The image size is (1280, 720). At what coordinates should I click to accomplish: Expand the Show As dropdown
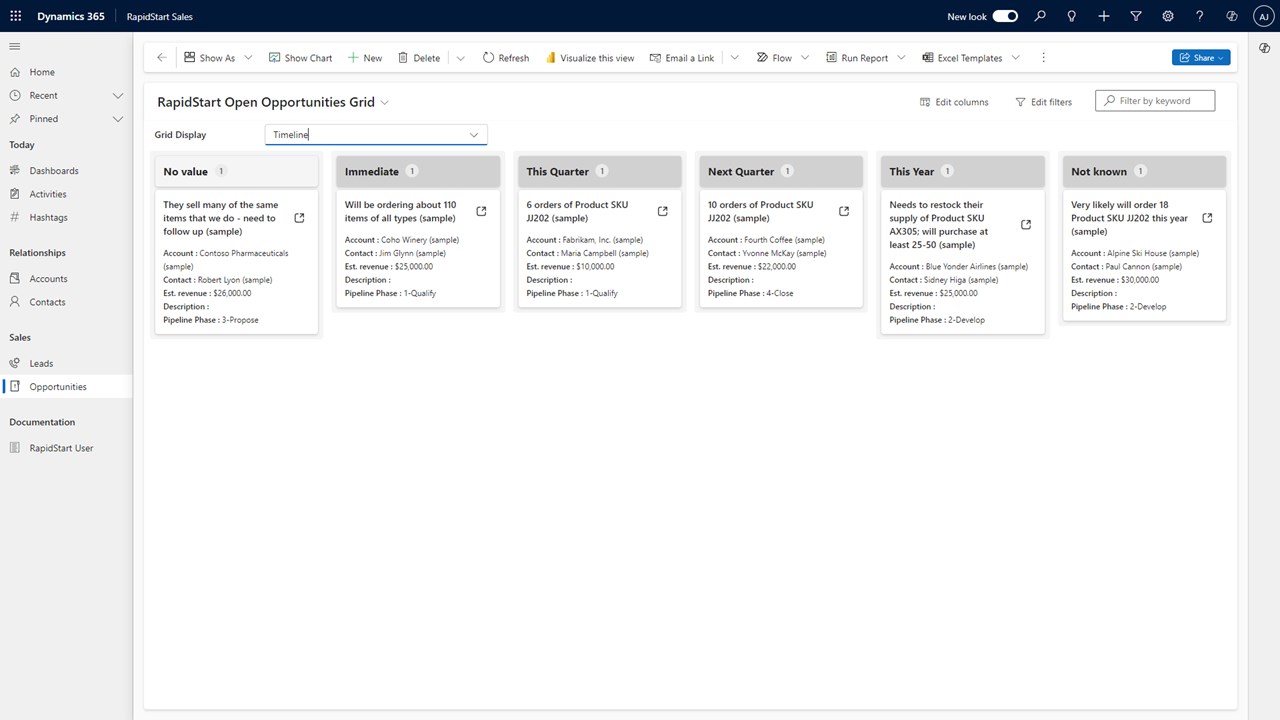(x=248, y=58)
